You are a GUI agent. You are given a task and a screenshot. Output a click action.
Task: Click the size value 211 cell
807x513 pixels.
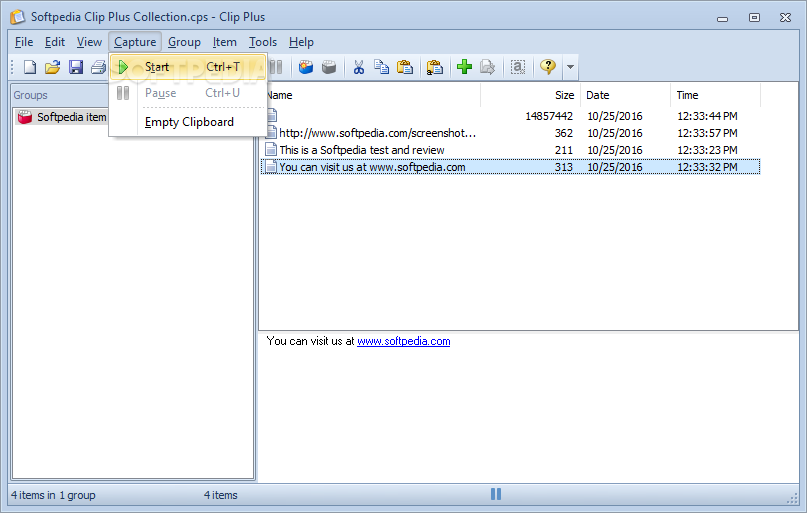click(x=564, y=150)
